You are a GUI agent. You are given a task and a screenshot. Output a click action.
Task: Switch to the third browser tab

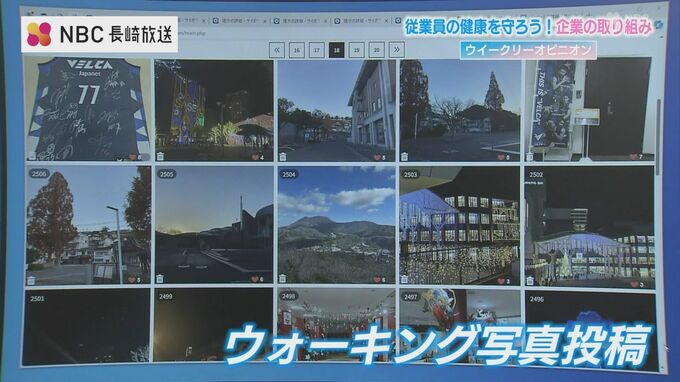pyautogui.click(x=301, y=20)
